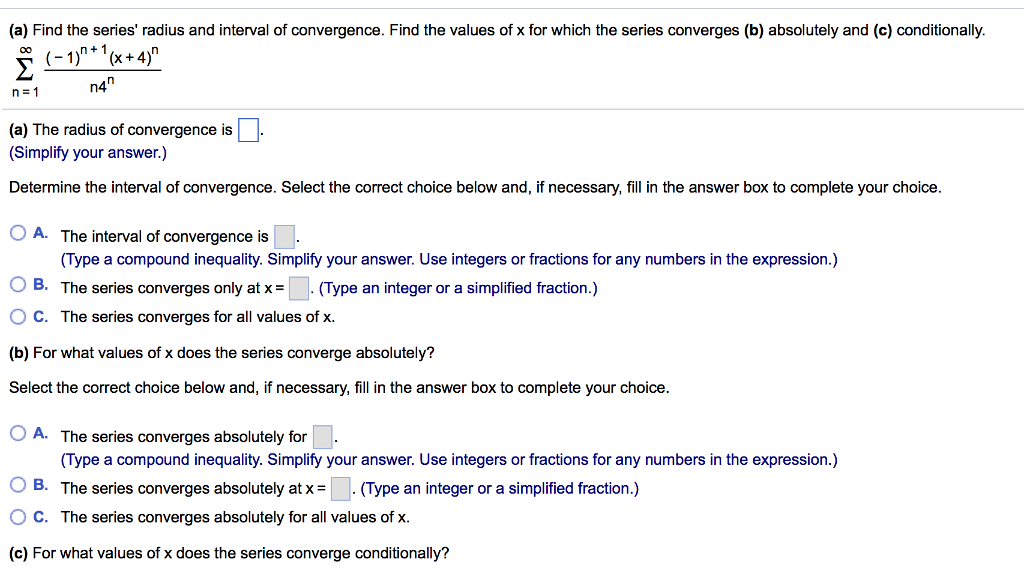
Task: Click the 'Type an integer or simplified fraction' hint
Action: (x=460, y=288)
